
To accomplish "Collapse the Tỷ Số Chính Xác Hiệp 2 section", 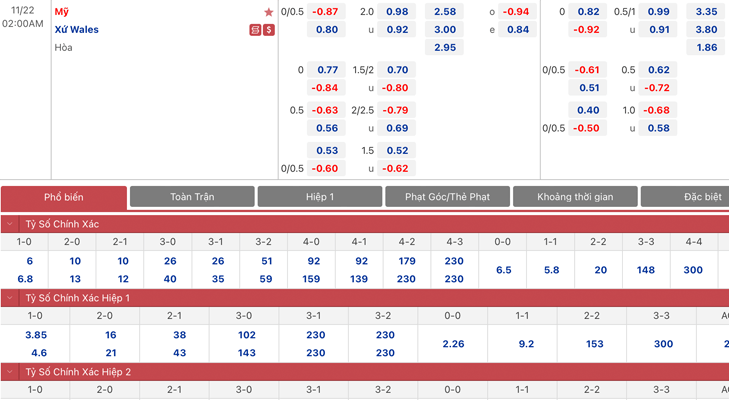I will [9, 372].
